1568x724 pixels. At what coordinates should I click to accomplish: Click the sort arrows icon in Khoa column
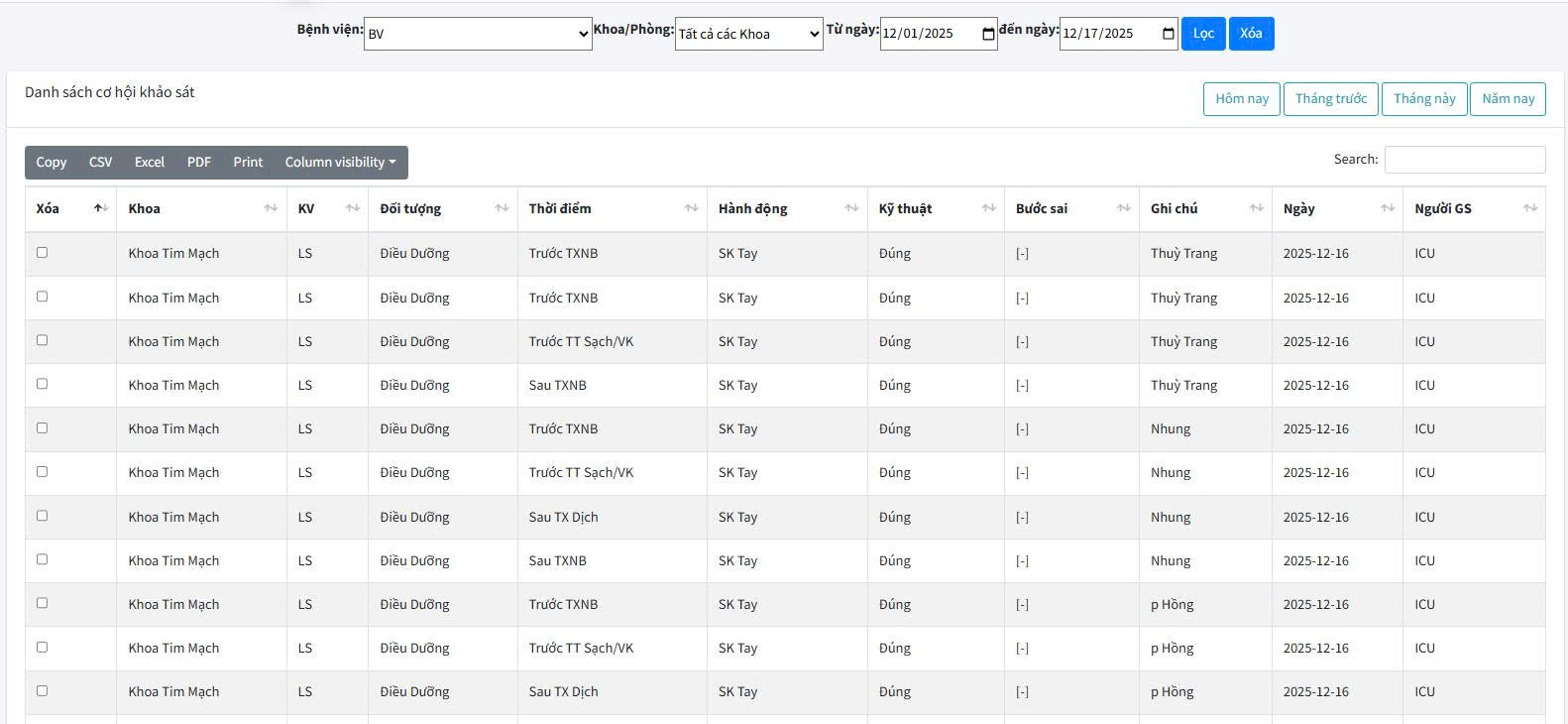[x=271, y=208]
